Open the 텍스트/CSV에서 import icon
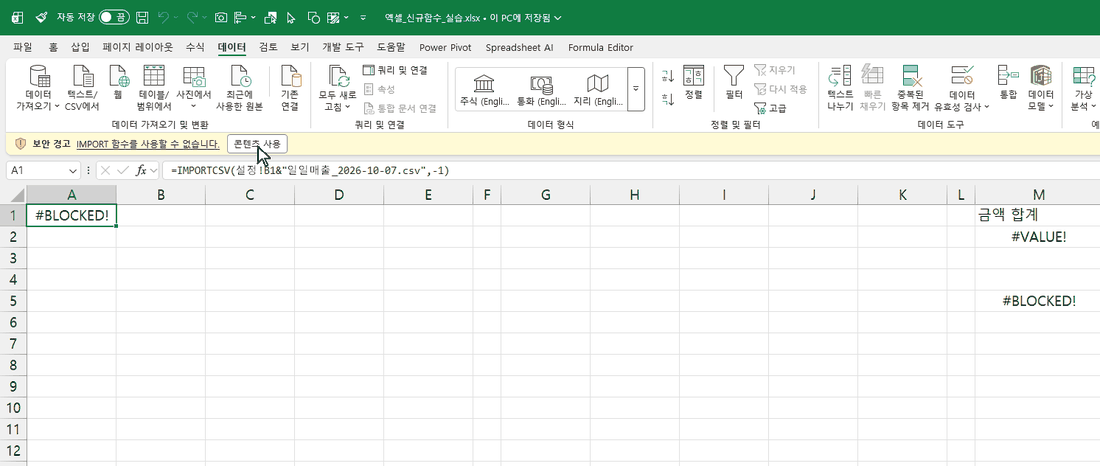1100x466 pixels. 82,88
